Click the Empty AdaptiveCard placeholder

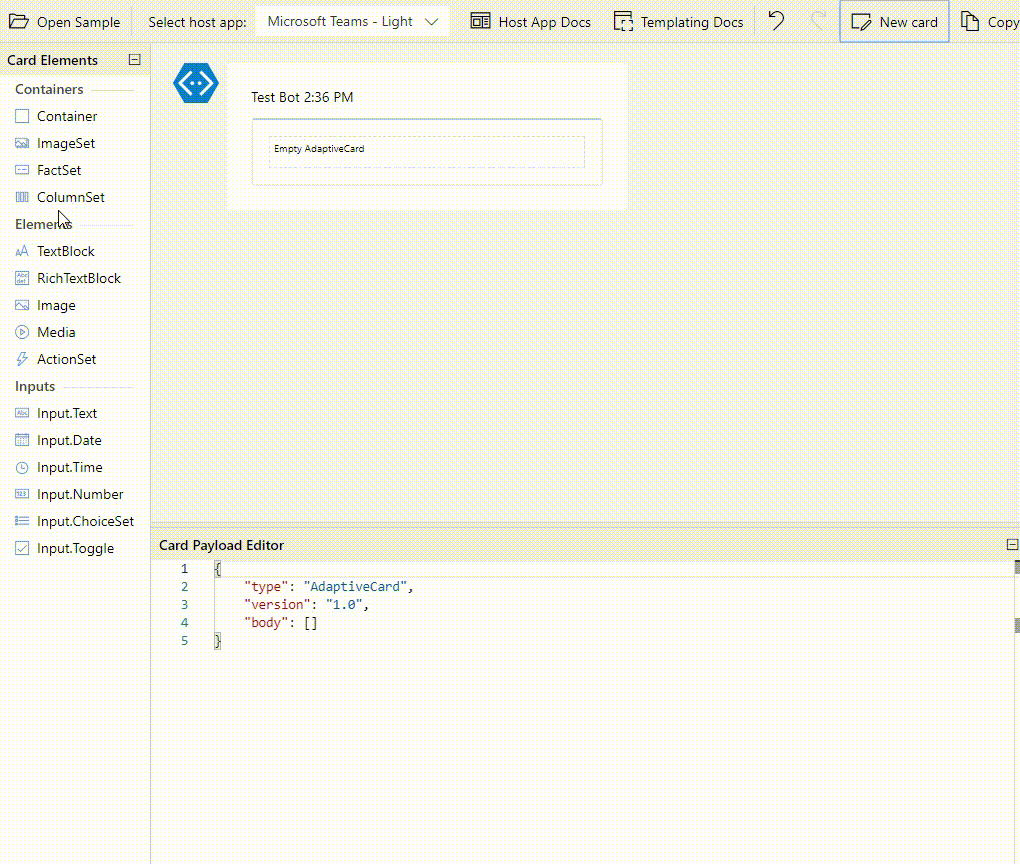coord(427,152)
